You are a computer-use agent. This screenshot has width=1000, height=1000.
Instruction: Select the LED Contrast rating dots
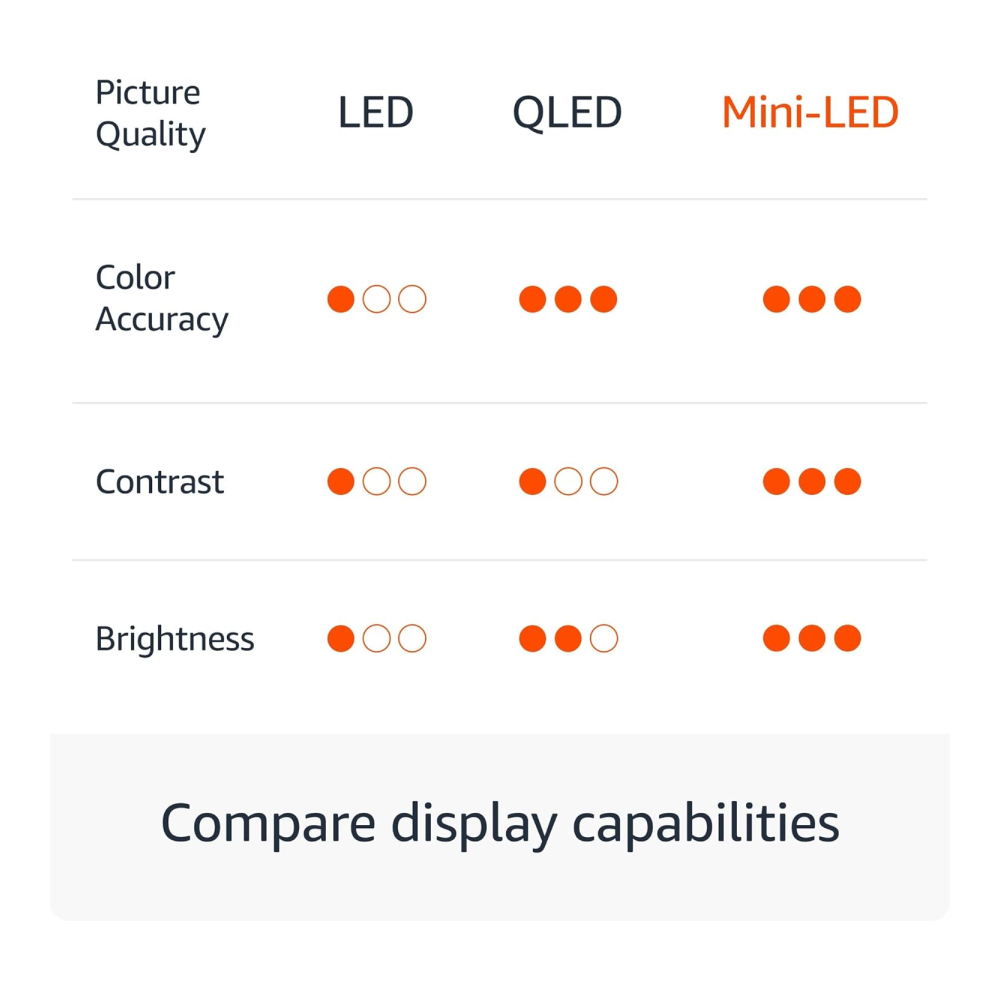(x=377, y=482)
